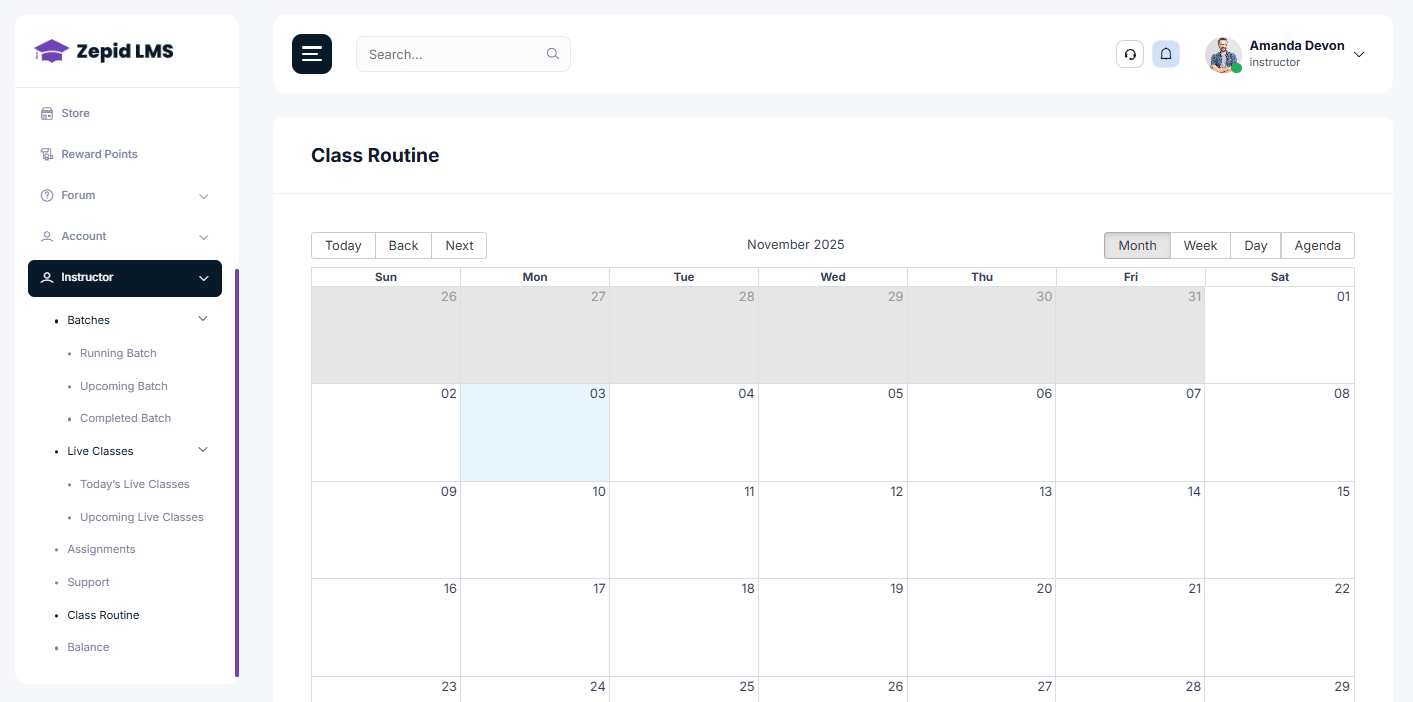
Task: Open the Running Batch link
Action: pyautogui.click(x=117, y=353)
